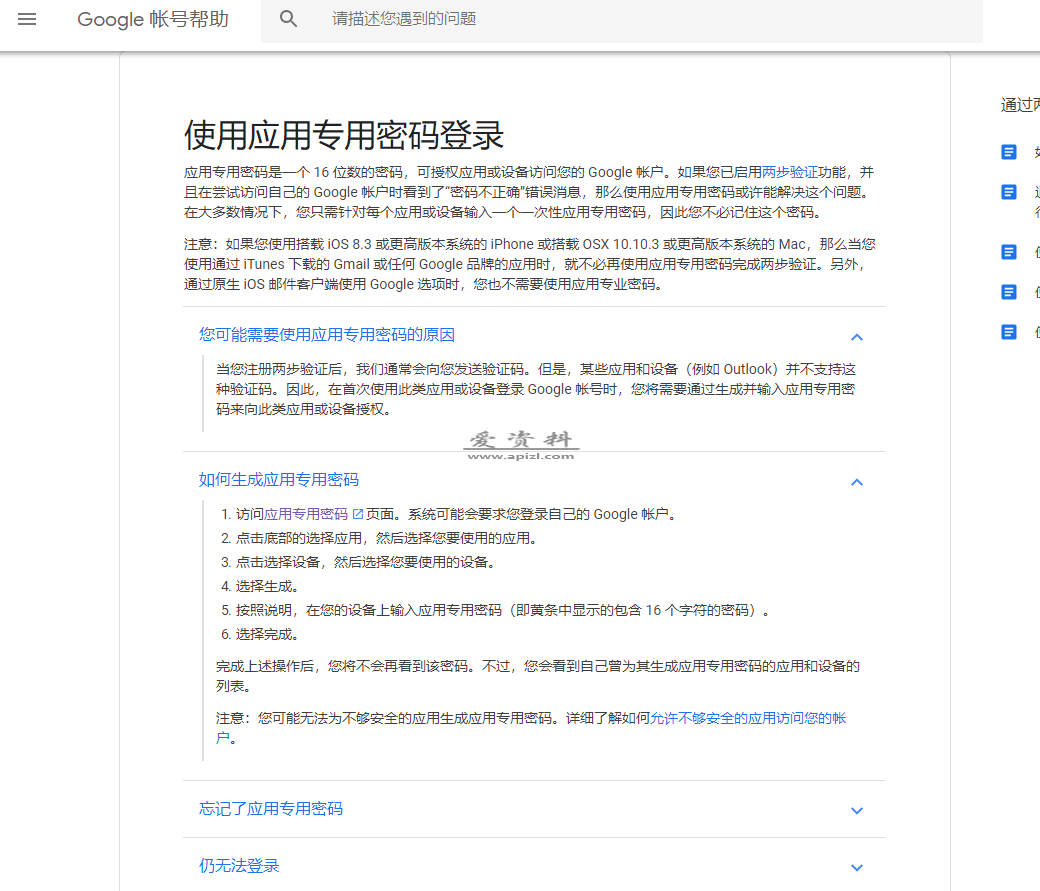Open the hamburger navigation menu
The width and height of the screenshot is (1040, 891).
(26, 19)
